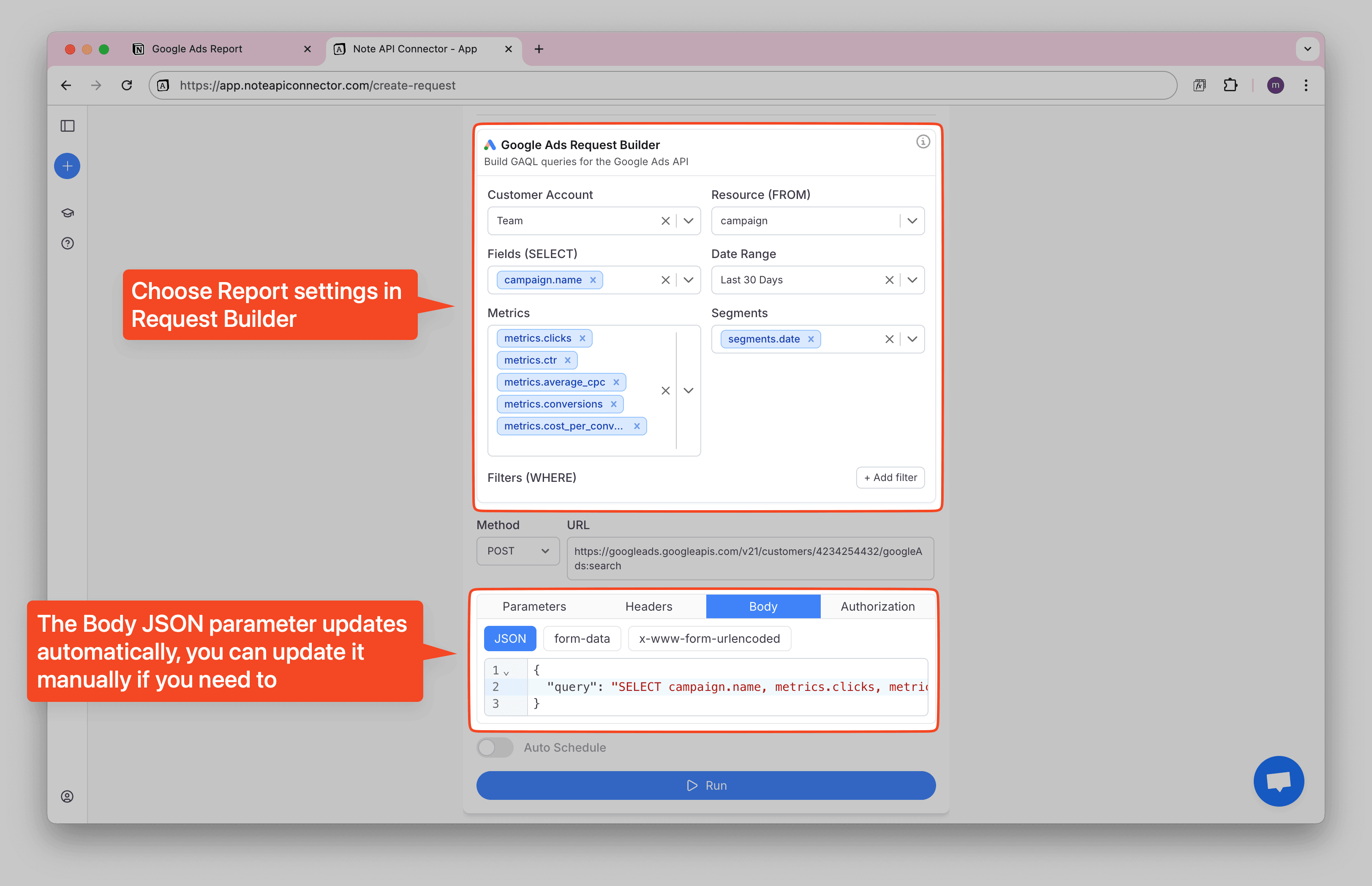Switch to the Authorization tab
This screenshot has height=886, width=1372.
tap(878, 606)
